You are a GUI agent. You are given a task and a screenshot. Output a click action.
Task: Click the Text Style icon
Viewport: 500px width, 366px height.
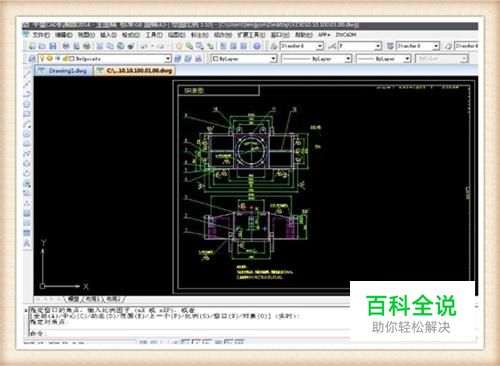pos(274,46)
